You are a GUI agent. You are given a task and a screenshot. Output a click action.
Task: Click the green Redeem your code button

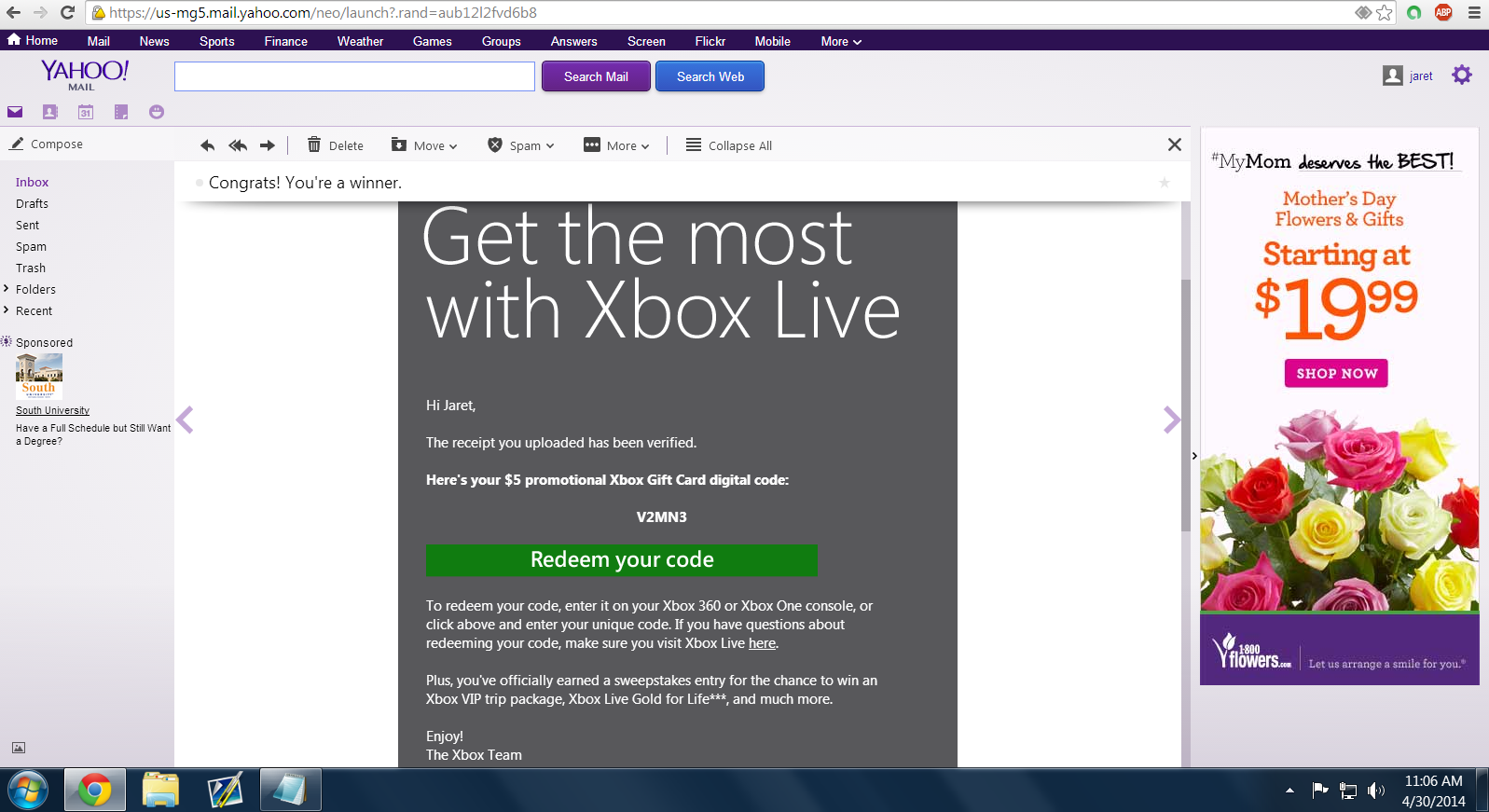[x=622, y=559]
